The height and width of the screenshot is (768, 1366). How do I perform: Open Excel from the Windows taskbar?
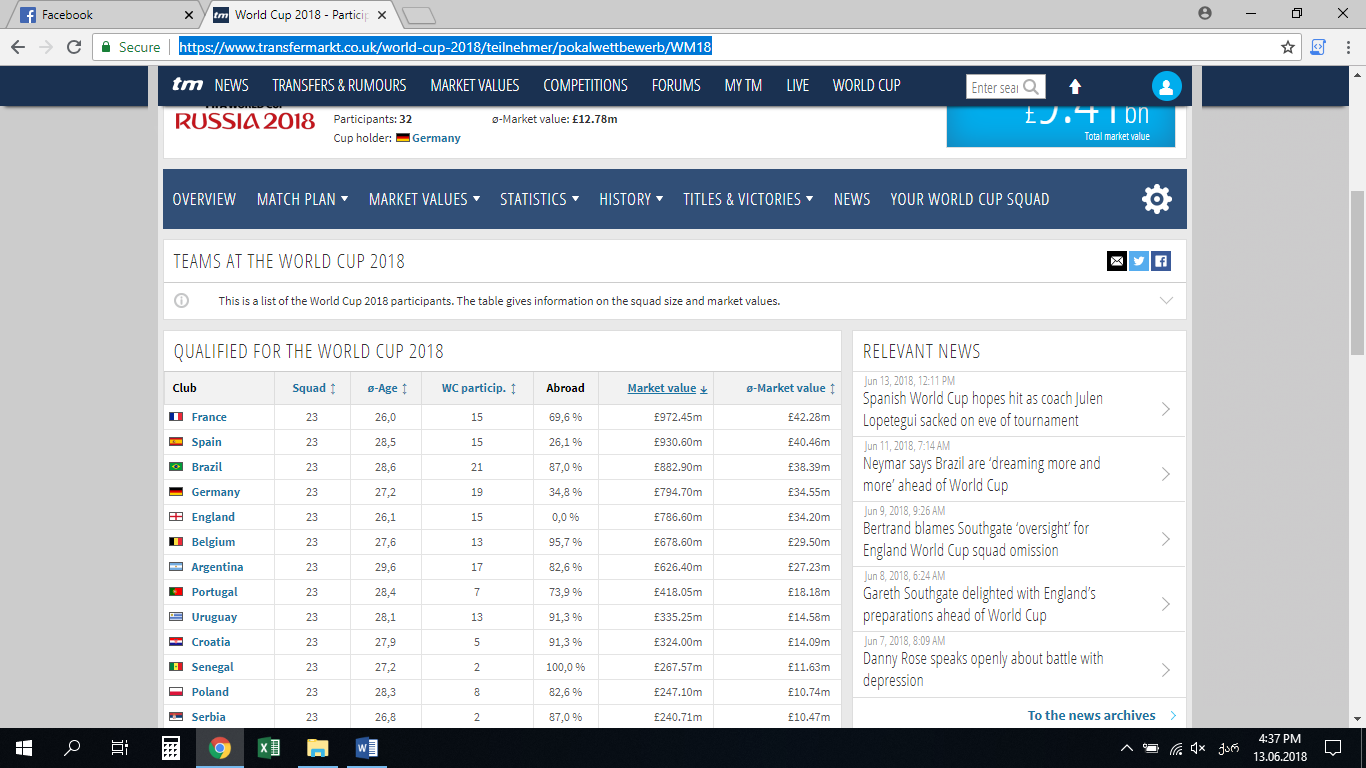point(268,747)
